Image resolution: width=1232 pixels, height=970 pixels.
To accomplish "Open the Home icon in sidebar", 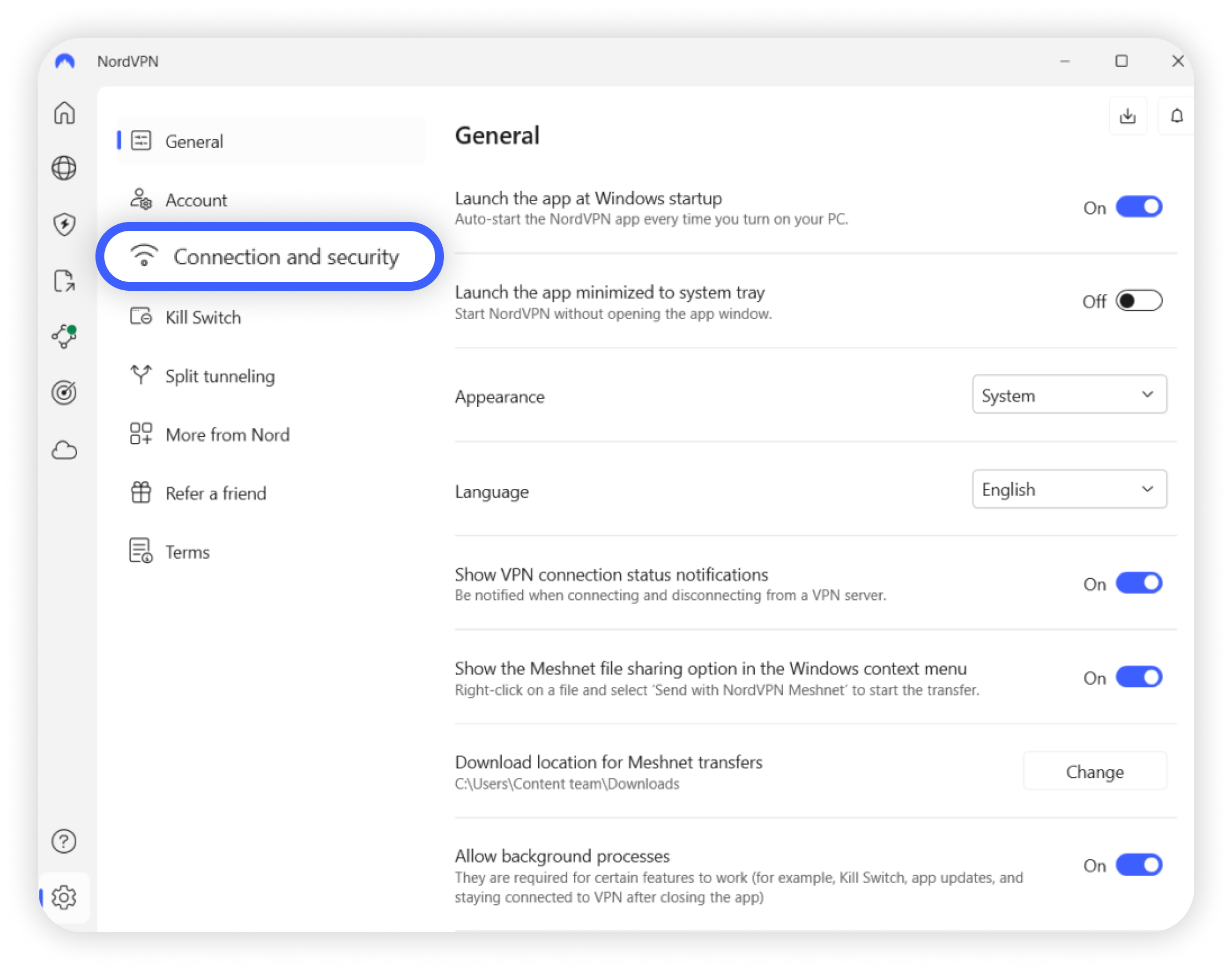I will tap(64, 113).
